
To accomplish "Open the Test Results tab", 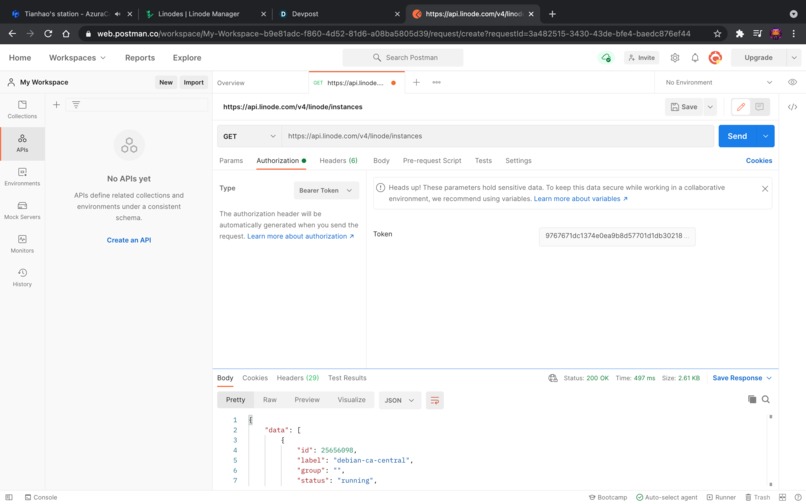I will (x=347, y=378).
